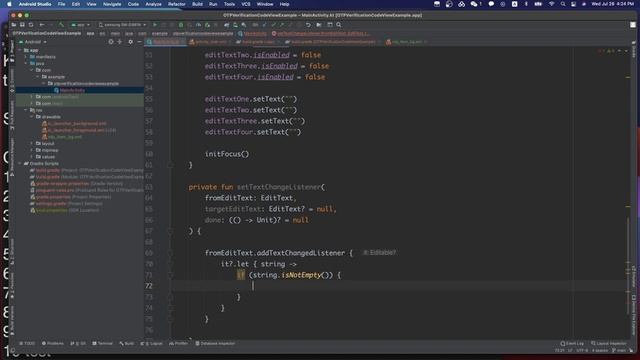Switch to the MainActivity.kt editor tab
640x360 pixels.
[166, 42]
